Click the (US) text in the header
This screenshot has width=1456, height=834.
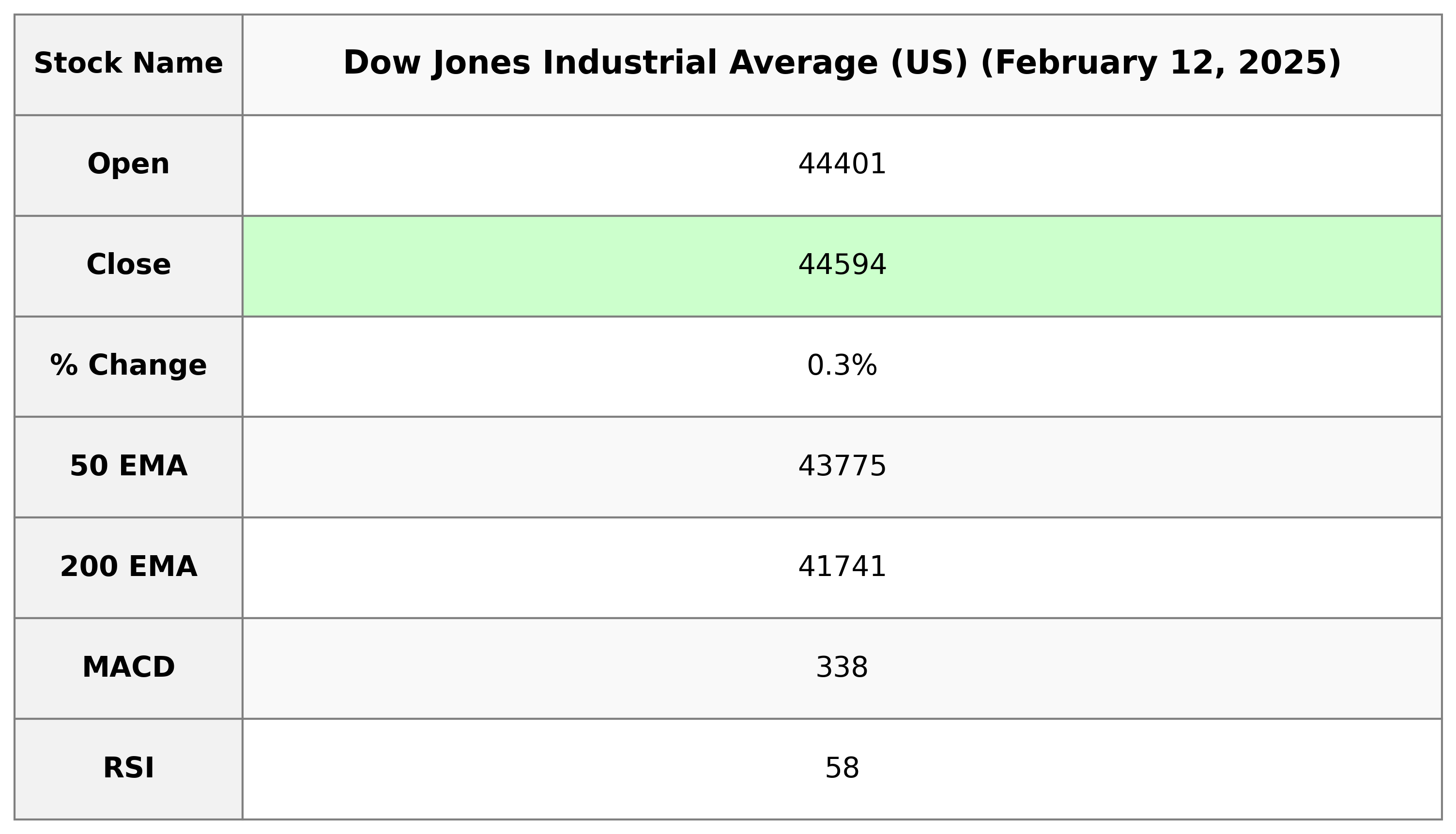928,63
